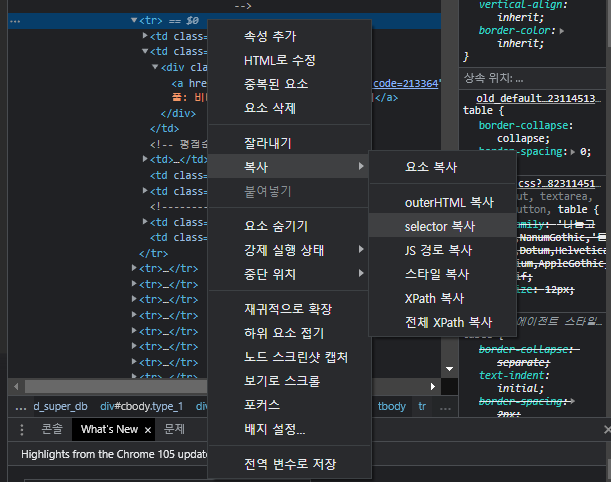The height and width of the screenshot is (482, 611).
Task: Click the 'table {' selector text
Action: coord(484,111)
